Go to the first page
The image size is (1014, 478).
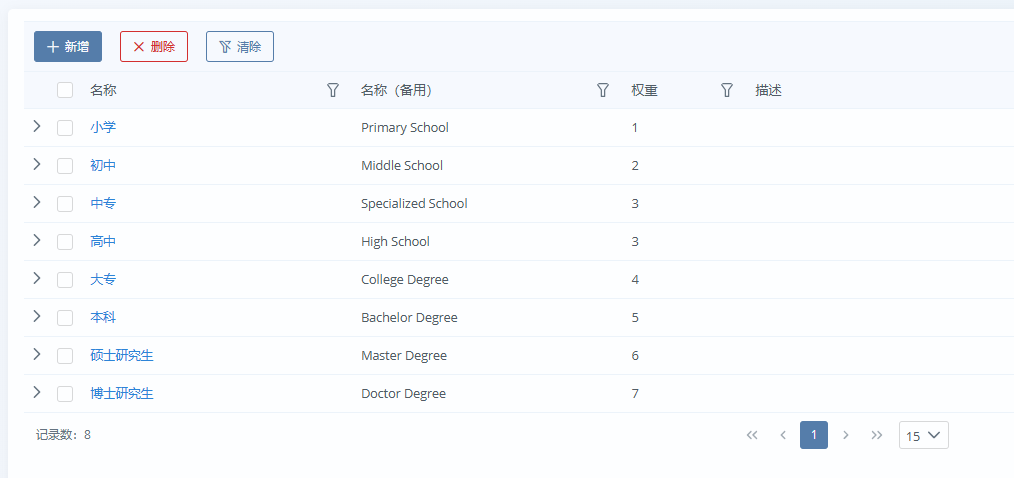coord(752,435)
